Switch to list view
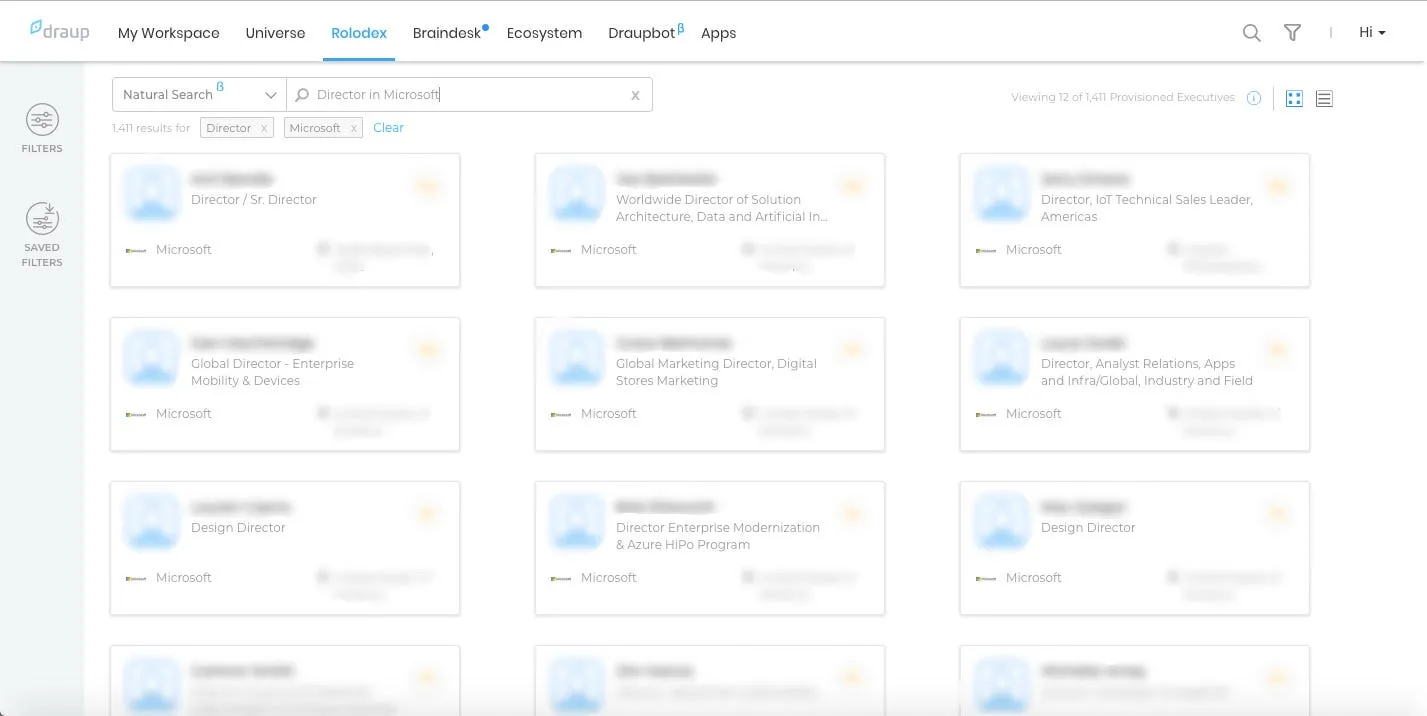Image resolution: width=1427 pixels, height=716 pixels. (x=1324, y=98)
